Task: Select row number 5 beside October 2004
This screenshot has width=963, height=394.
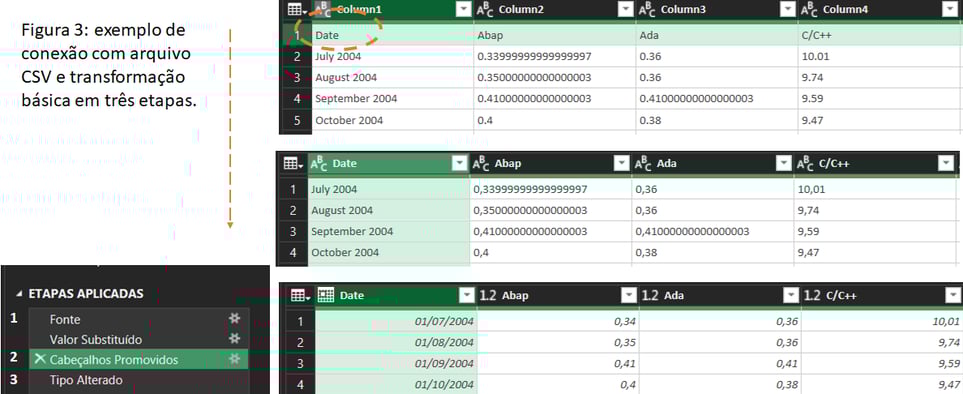Action: [x=297, y=120]
